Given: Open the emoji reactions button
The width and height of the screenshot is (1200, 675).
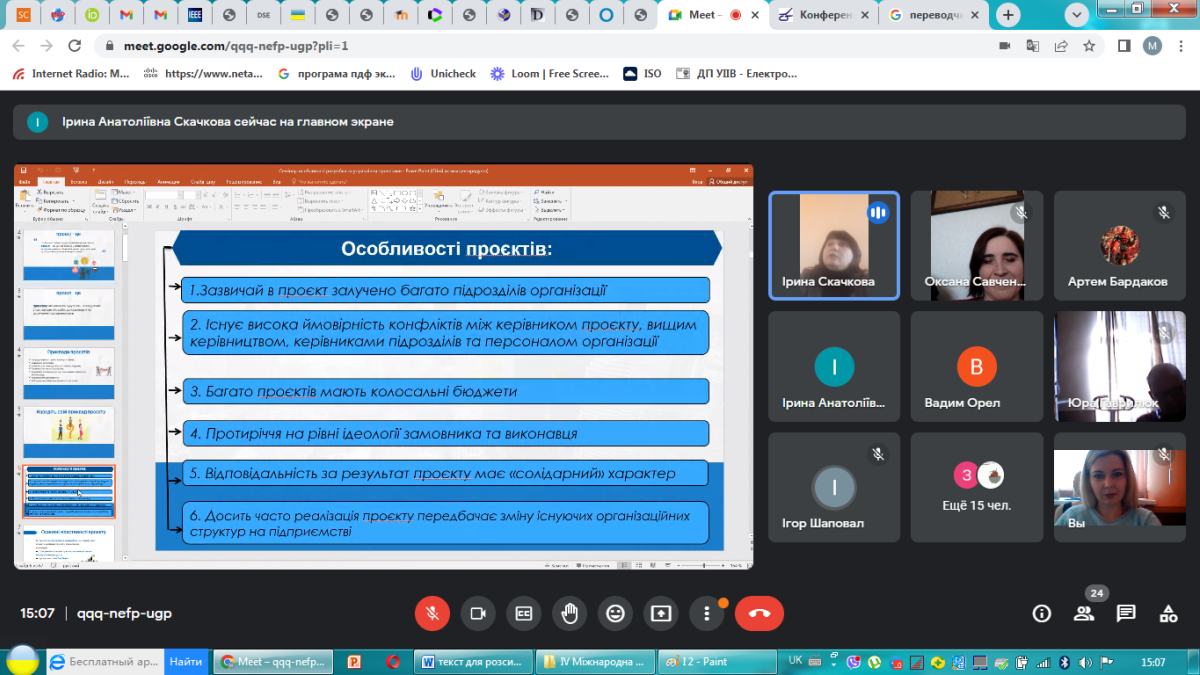Looking at the screenshot, I should coord(615,613).
